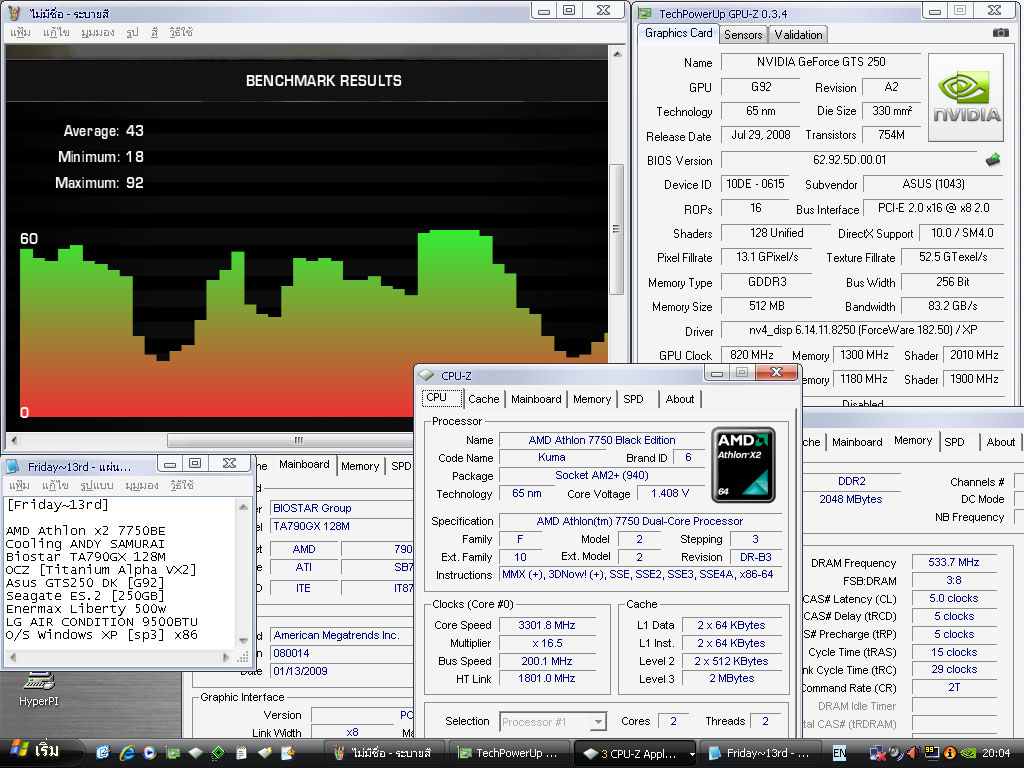Open the Validation tab in GPU-Z
The width and height of the screenshot is (1024, 768).
798,34
